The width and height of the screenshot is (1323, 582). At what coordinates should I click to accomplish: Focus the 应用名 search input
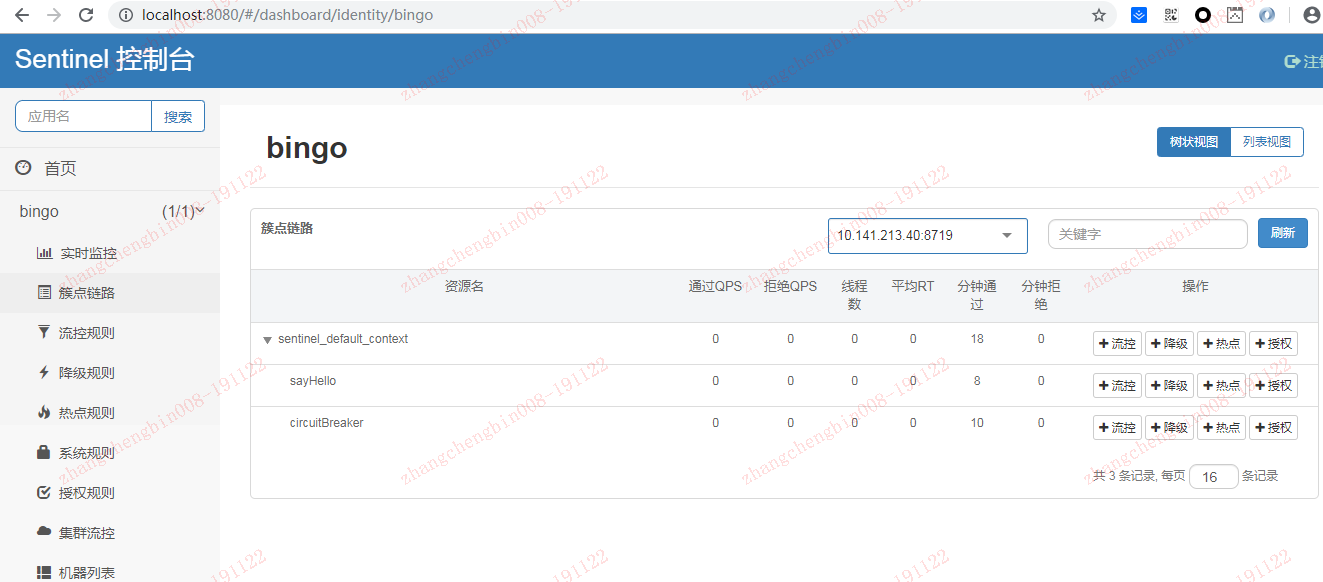pyautogui.click(x=83, y=116)
